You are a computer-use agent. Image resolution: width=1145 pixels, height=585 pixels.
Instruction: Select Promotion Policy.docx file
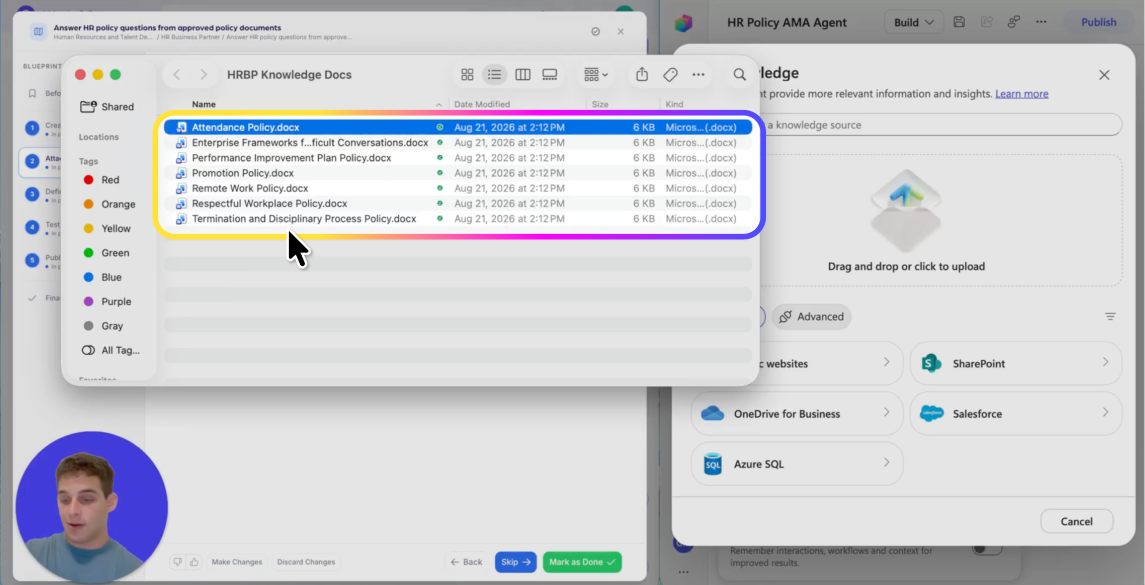pyautogui.click(x=458, y=173)
